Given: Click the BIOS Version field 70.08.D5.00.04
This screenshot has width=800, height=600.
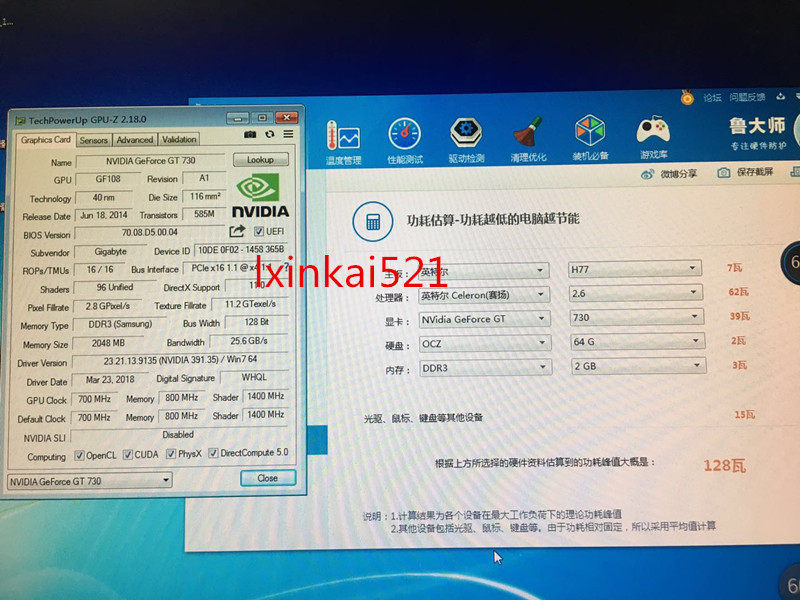Looking at the screenshot, I should click(149, 232).
